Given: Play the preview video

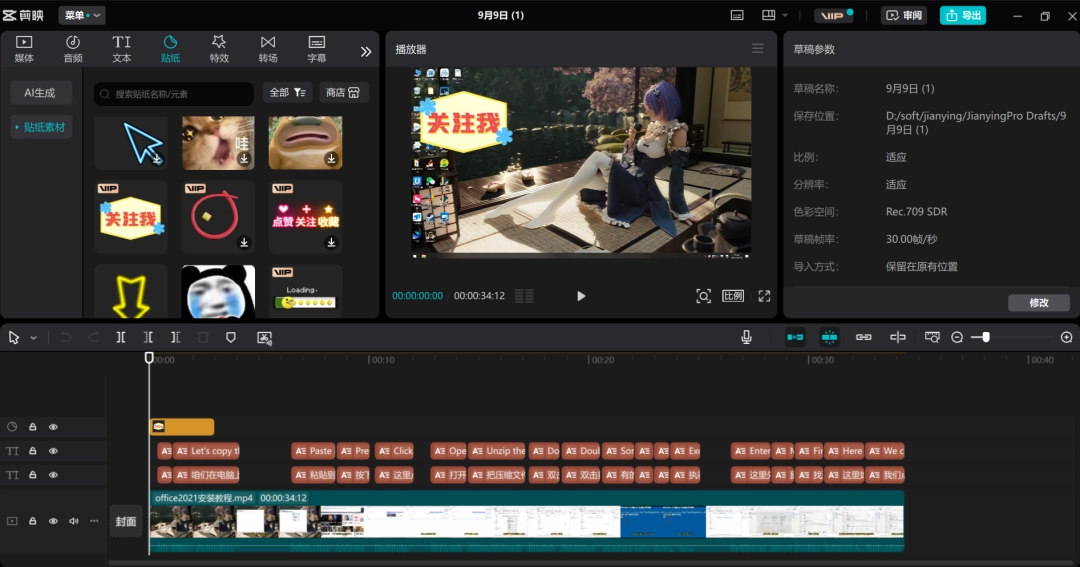Looking at the screenshot, I should coord(581,296).
